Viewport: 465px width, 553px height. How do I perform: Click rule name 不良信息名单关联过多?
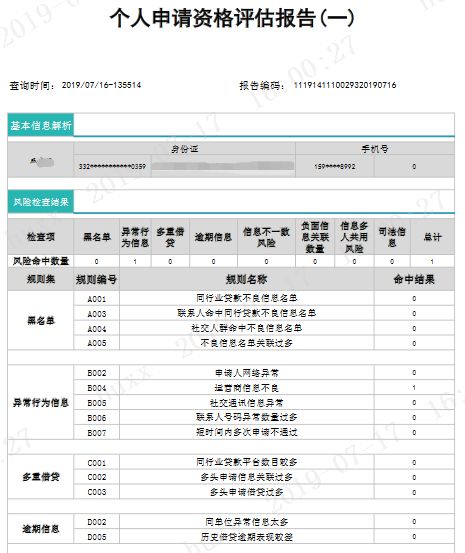tap(246, 343)
